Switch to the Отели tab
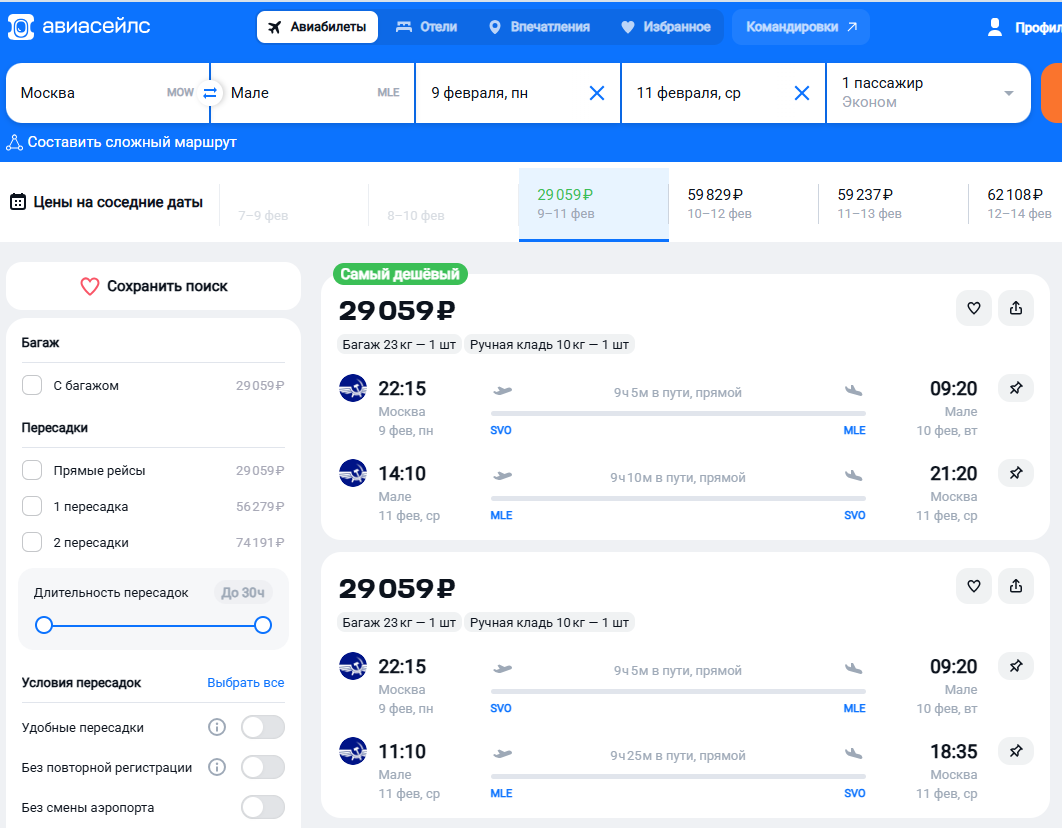Screen dimensions: 1062x828 [x=426, y=27]
